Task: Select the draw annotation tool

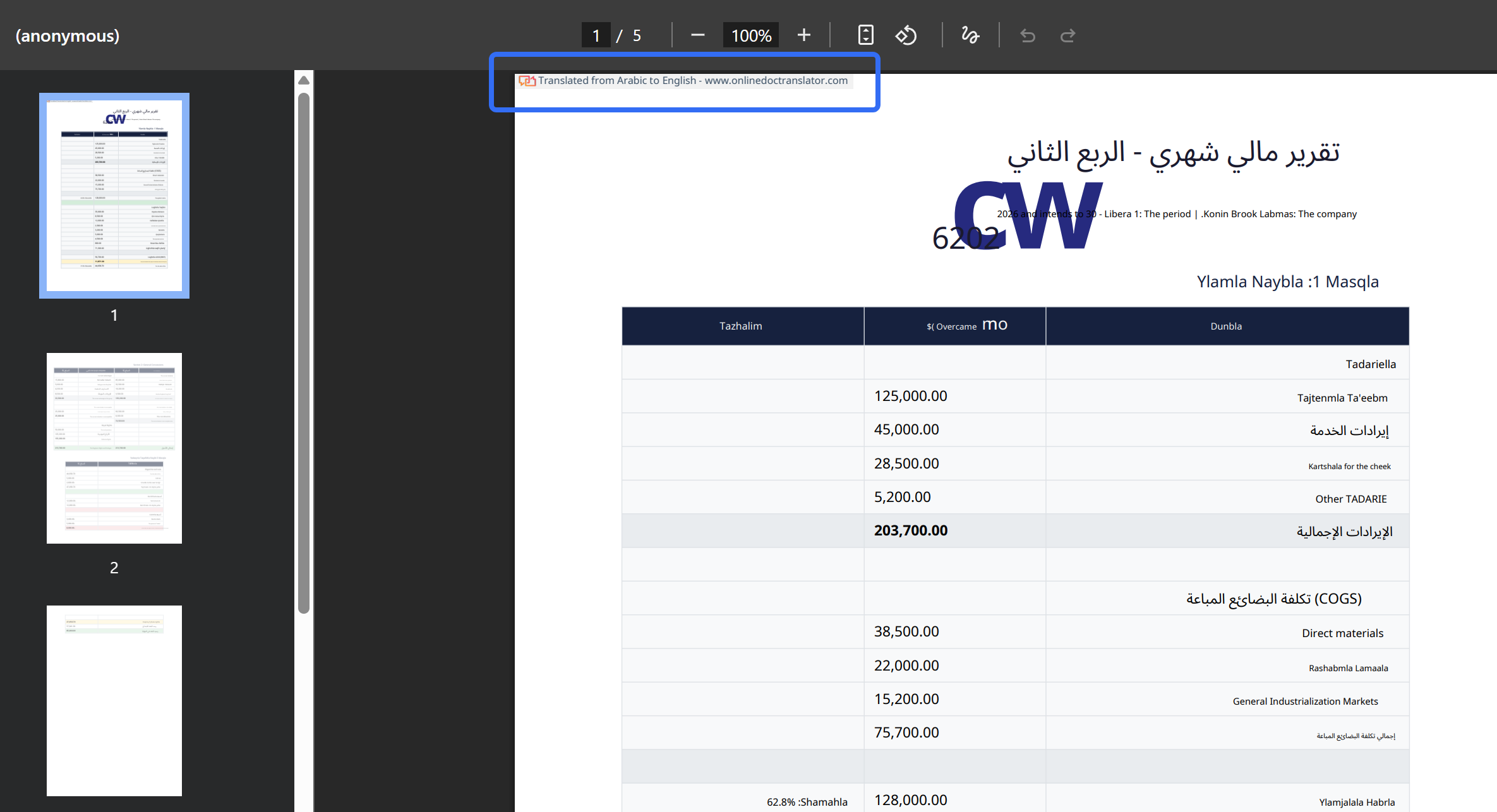Action: click(x=970, y=35)
